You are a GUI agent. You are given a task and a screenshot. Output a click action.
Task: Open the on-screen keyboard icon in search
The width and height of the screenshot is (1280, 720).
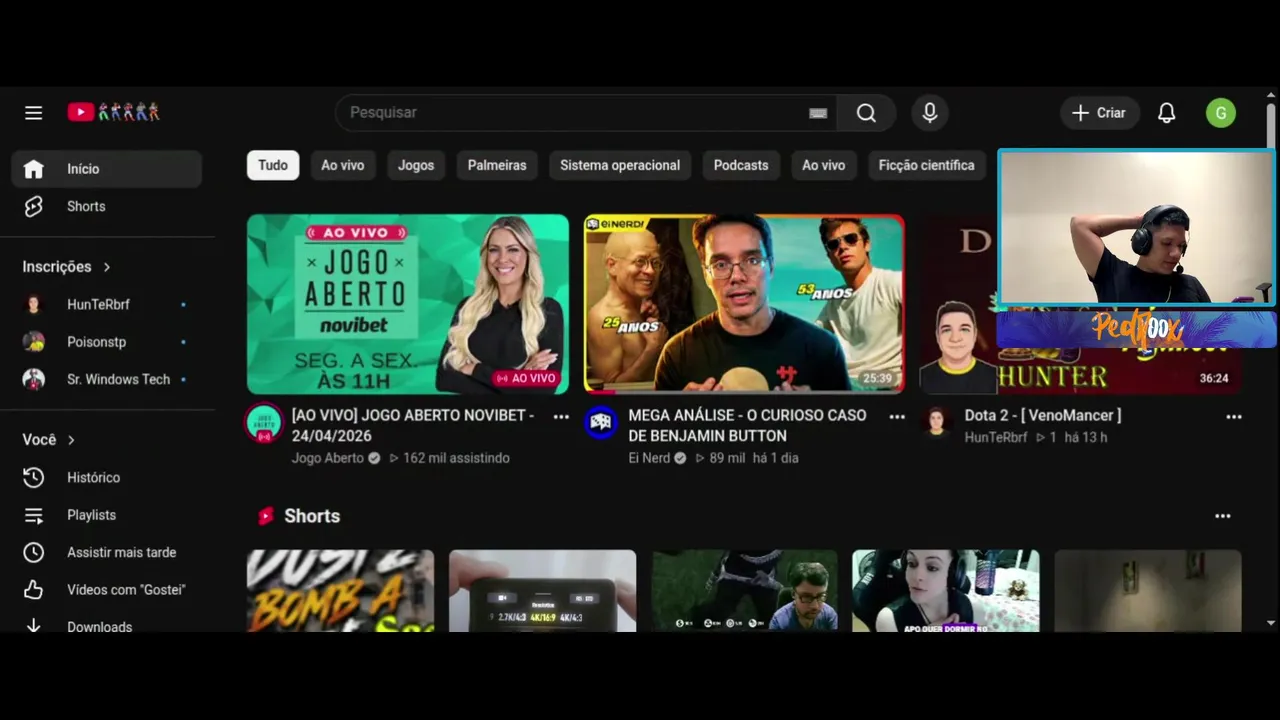[x=818, y=113]
